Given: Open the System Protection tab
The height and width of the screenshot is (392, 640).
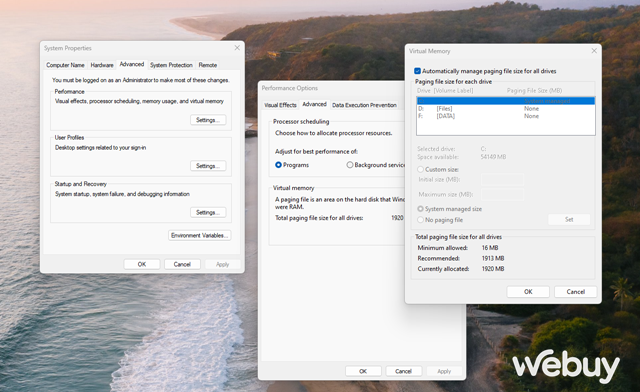Looking at the screenshot, I should click(x=171, y=65).
